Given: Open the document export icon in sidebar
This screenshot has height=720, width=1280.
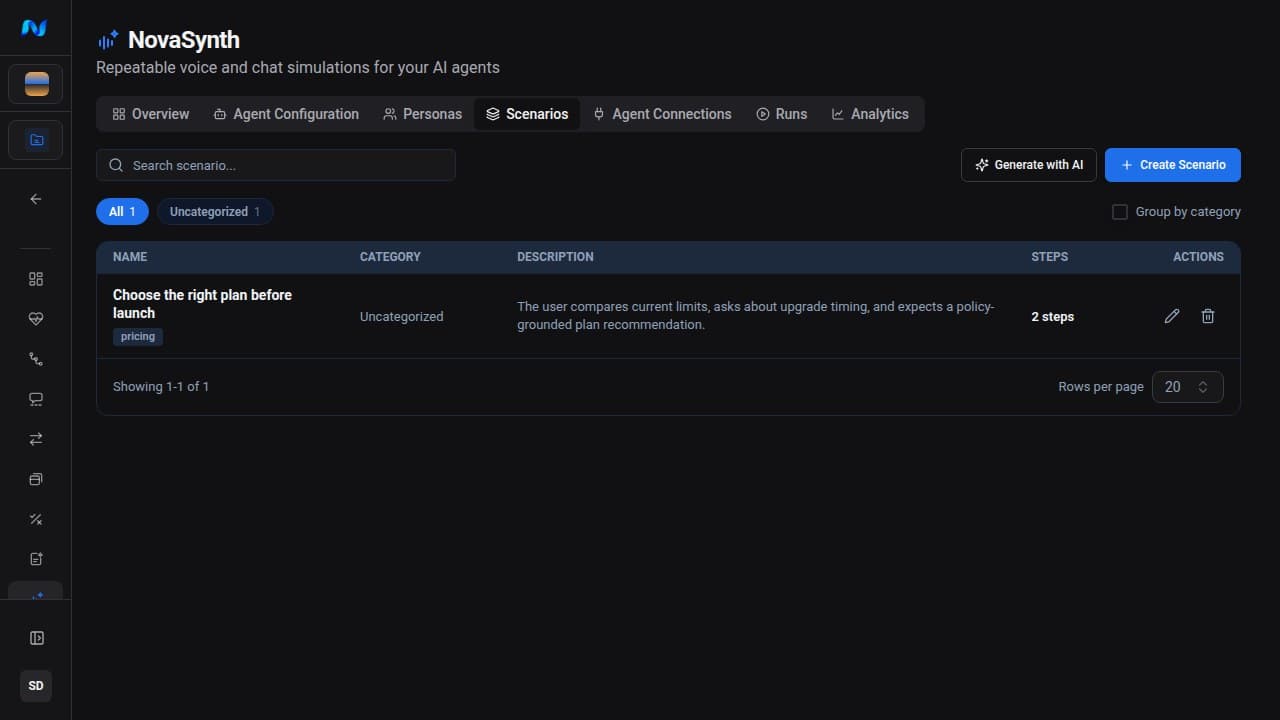Looking at the screenshot, I should click(36, 559).
